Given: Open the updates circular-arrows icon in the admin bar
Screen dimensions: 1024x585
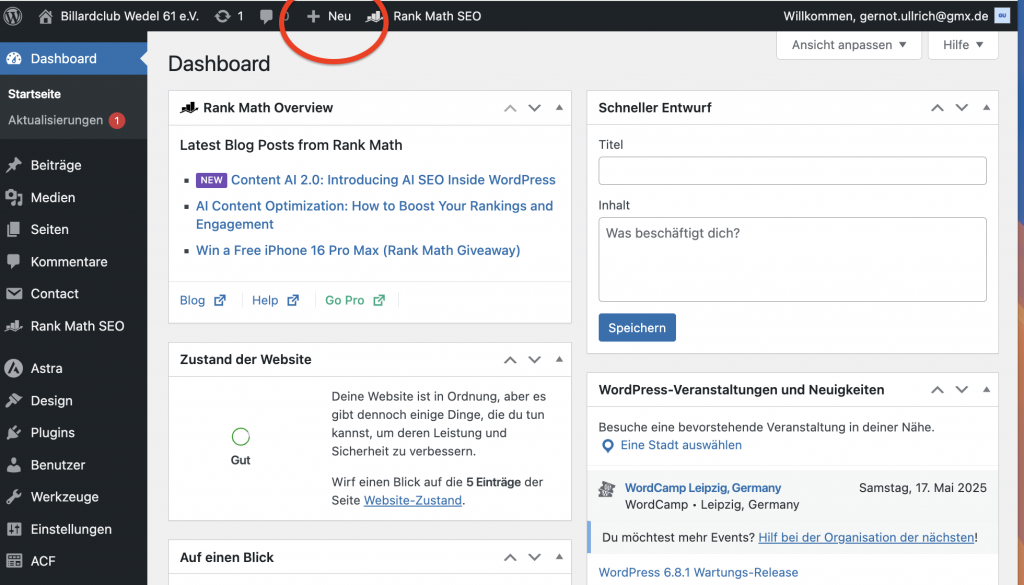Looking at the screenshot, I should pos(223,16).
